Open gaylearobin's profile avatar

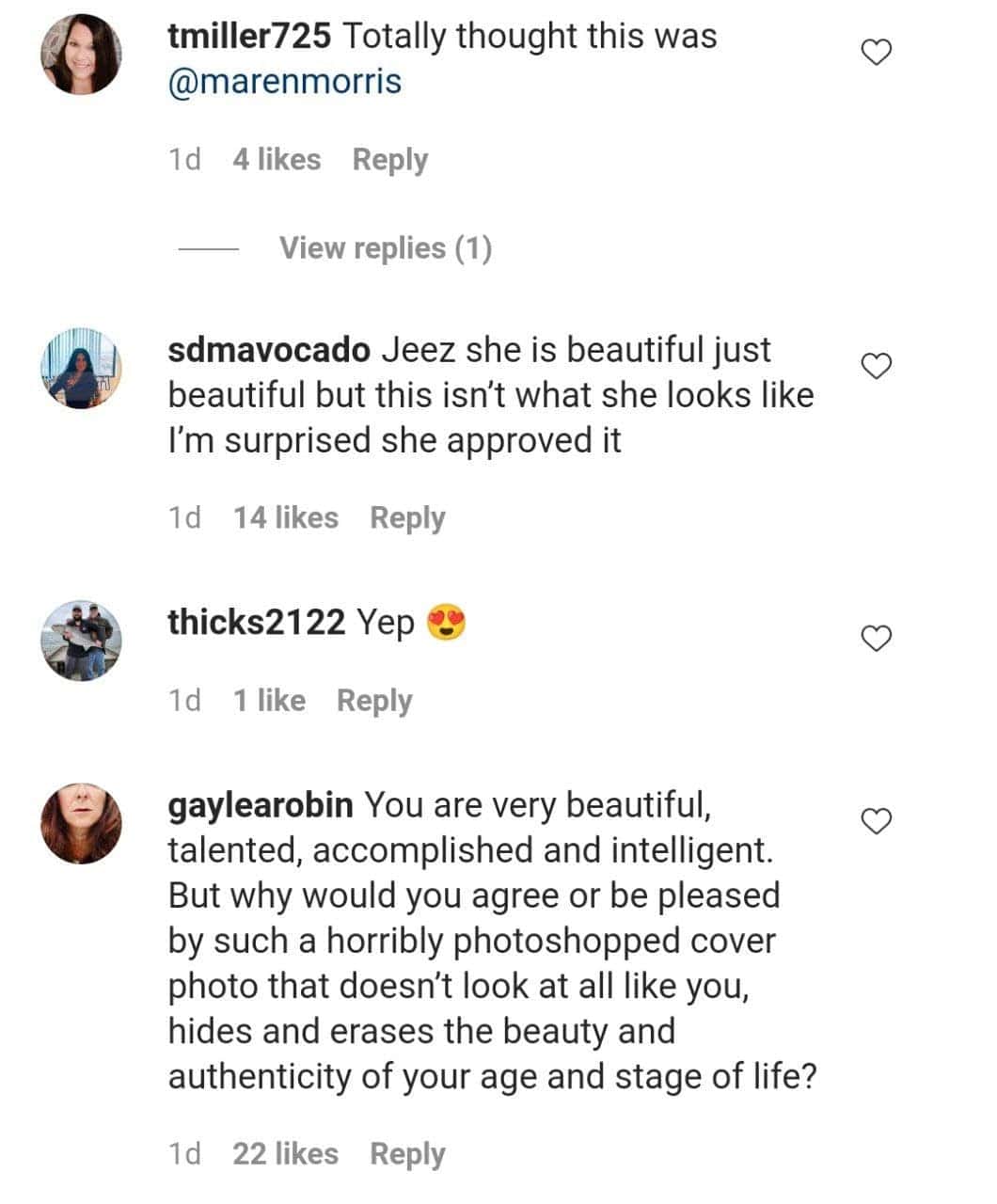click(x=81, y=823)
